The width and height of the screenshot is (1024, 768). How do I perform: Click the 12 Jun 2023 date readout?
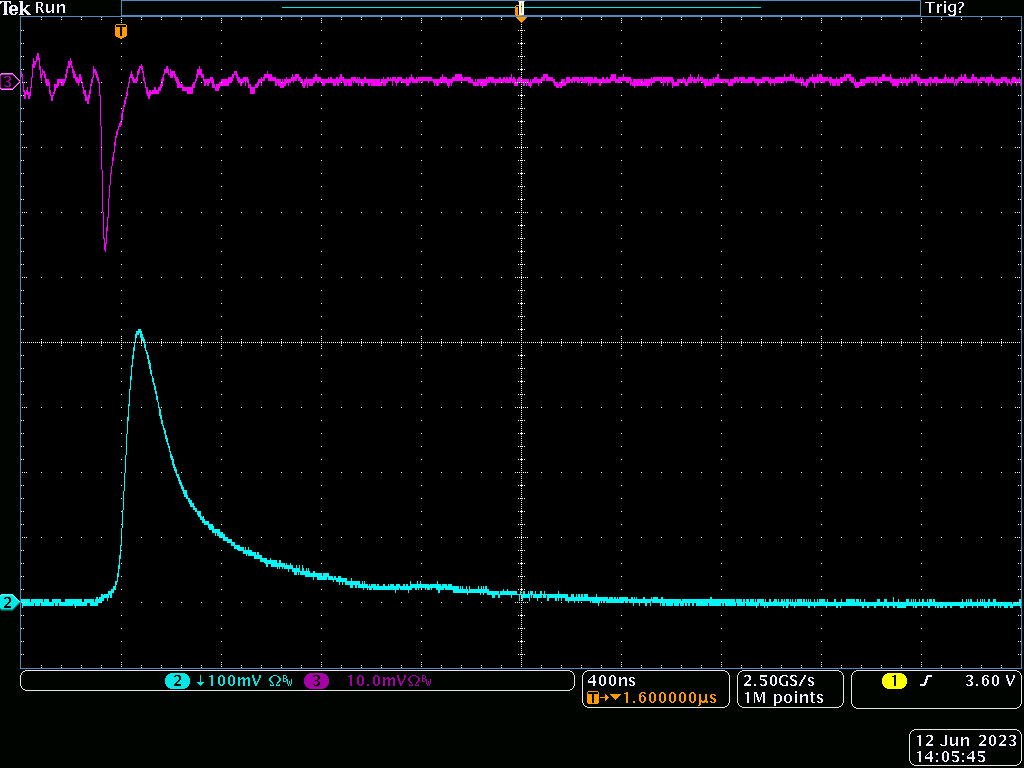(x=963, y=741)
